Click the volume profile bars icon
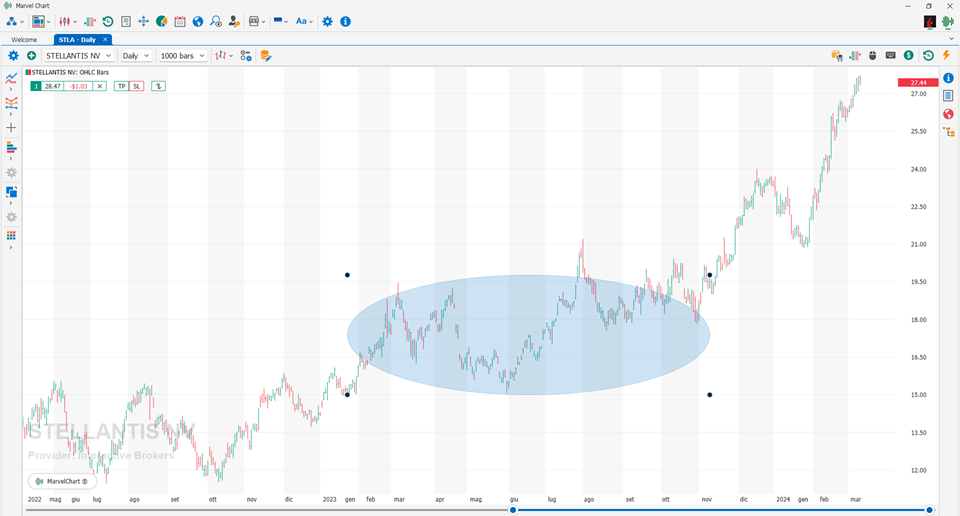Screen dimensions: 960x516 point(11,148)
